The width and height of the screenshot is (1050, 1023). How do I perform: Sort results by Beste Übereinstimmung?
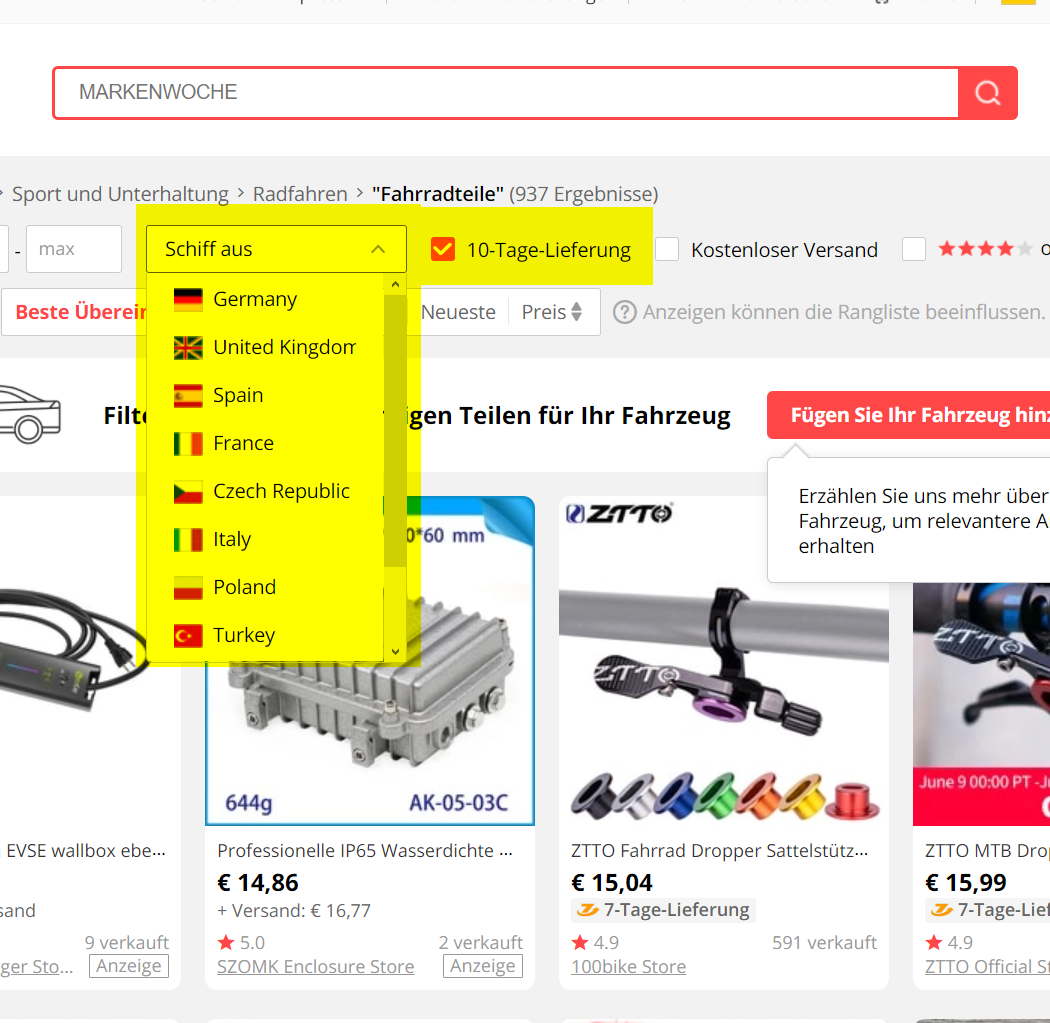[x=80, y=312]
